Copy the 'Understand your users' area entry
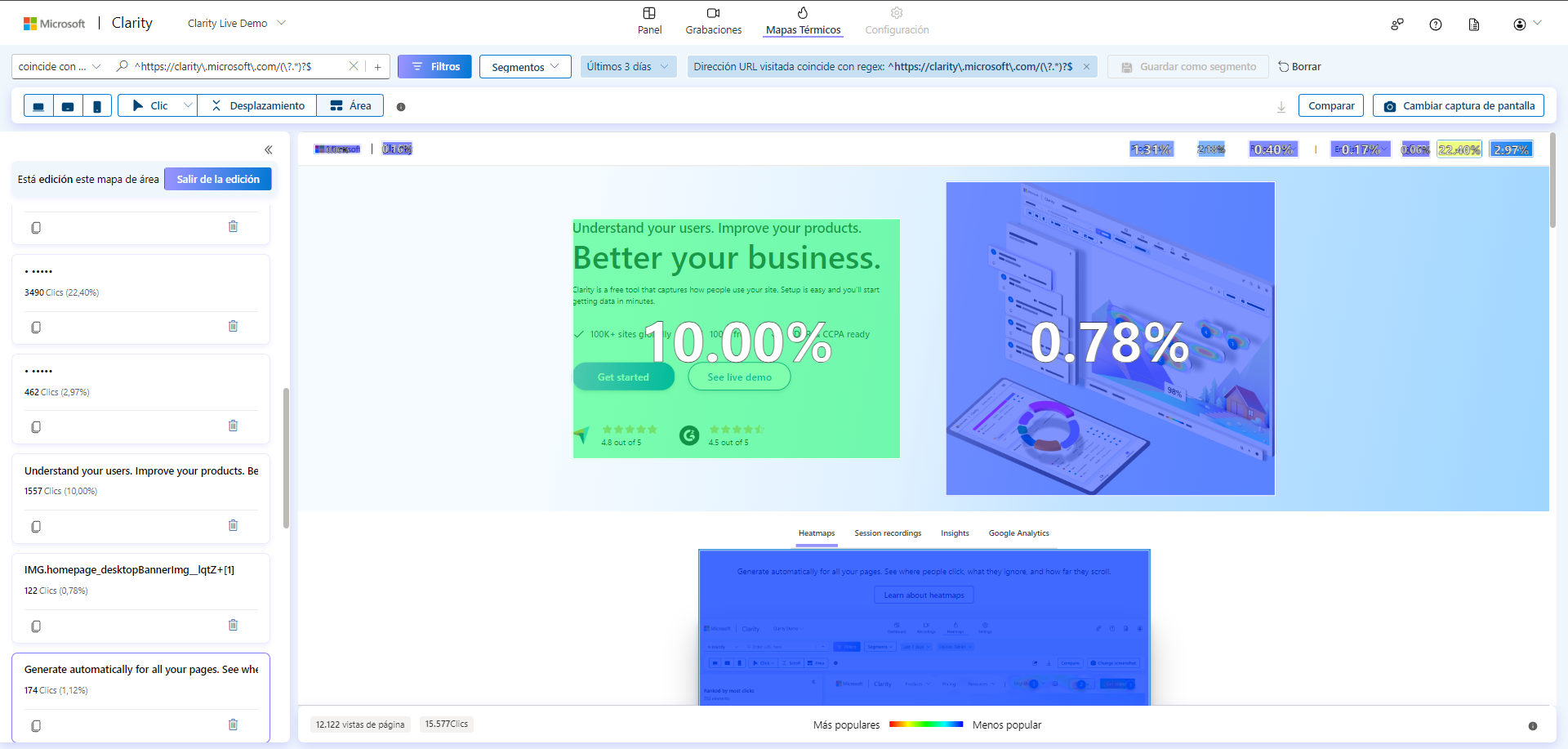Image resolution: width=1568 pixels, height=749 pixels. [36, 526]
